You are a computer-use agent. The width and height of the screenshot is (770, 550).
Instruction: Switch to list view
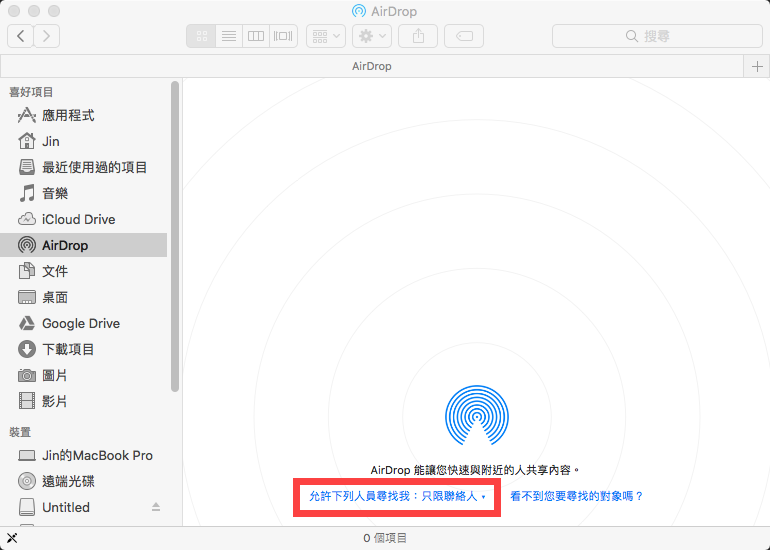pos(229,36)
